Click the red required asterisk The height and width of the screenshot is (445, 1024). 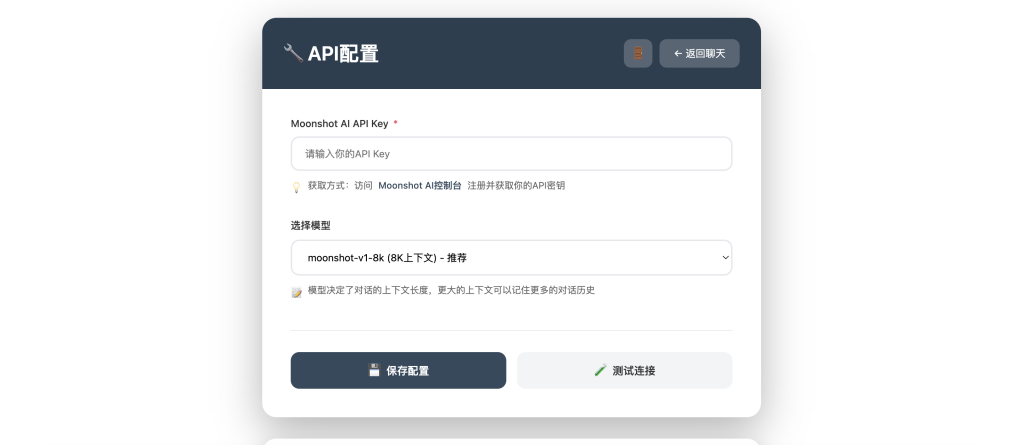point(395,124)
